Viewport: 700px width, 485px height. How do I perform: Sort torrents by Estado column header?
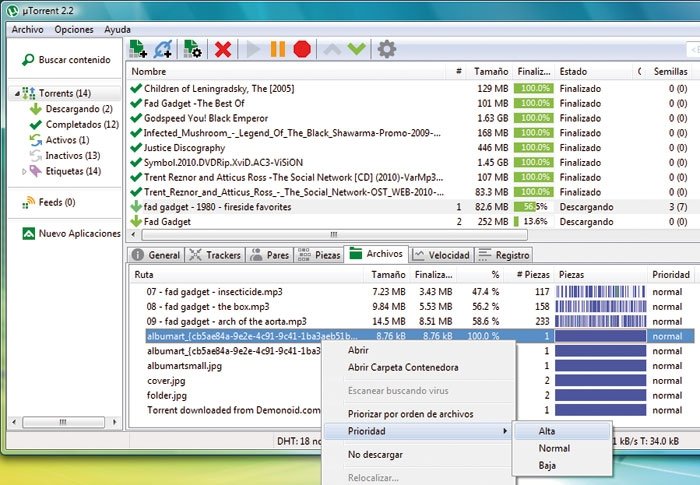(x=594, y=71)
